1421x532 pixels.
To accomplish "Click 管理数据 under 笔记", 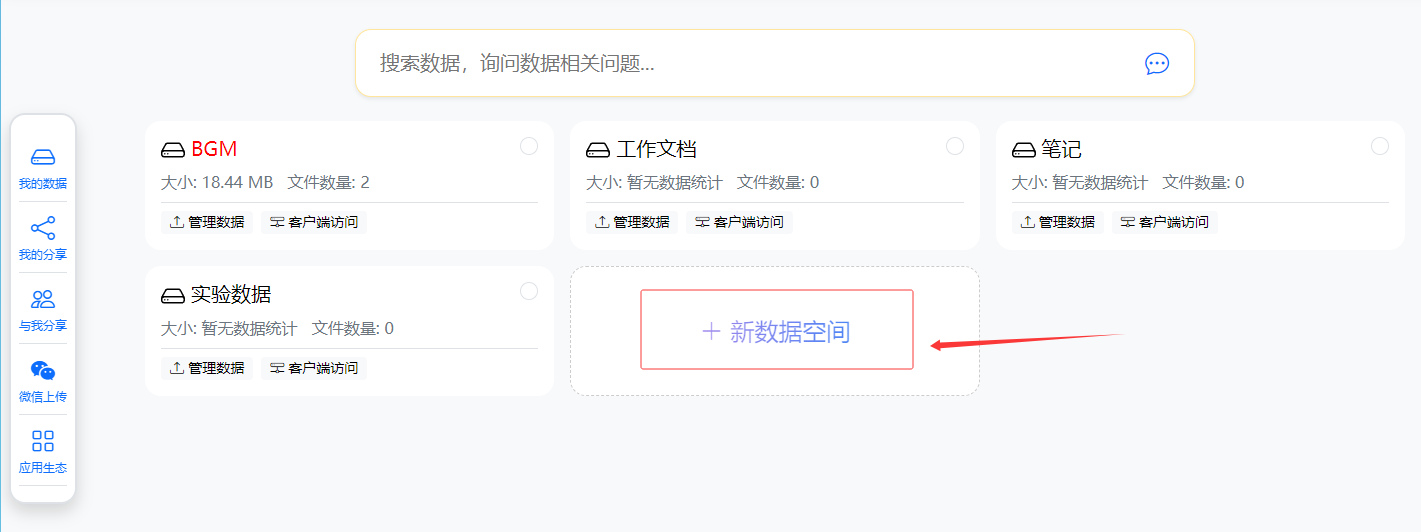I will click(x=1058, y=222).
